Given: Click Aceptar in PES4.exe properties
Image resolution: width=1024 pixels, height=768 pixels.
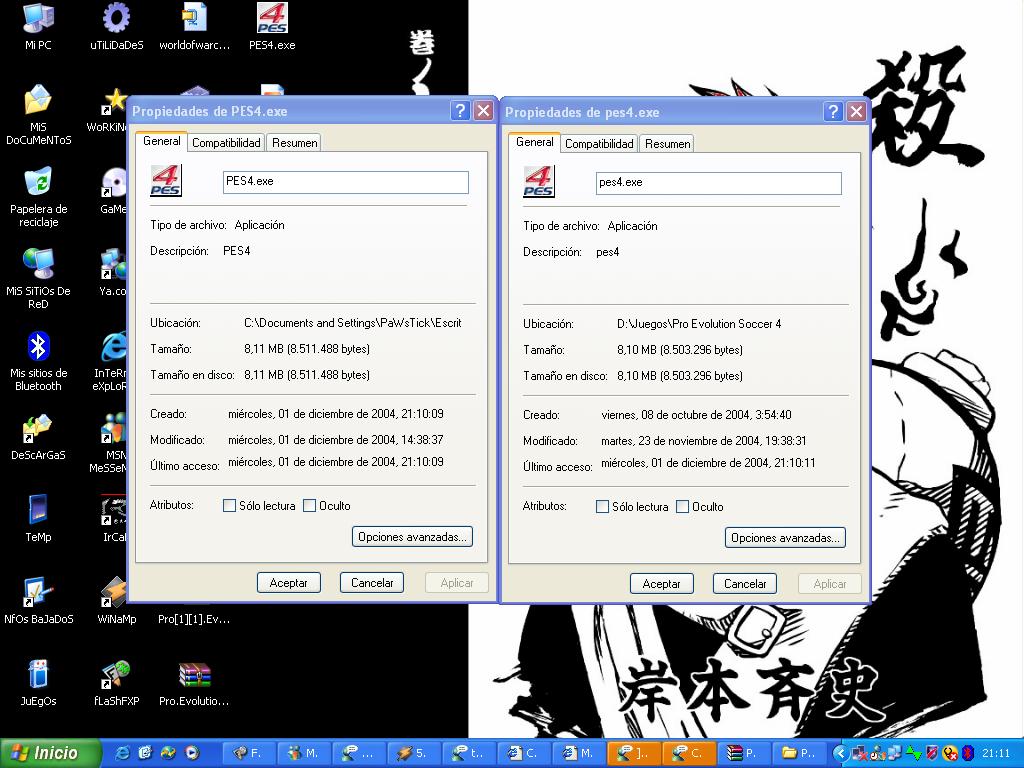Looking at the screenshot, I should (289, 583).
